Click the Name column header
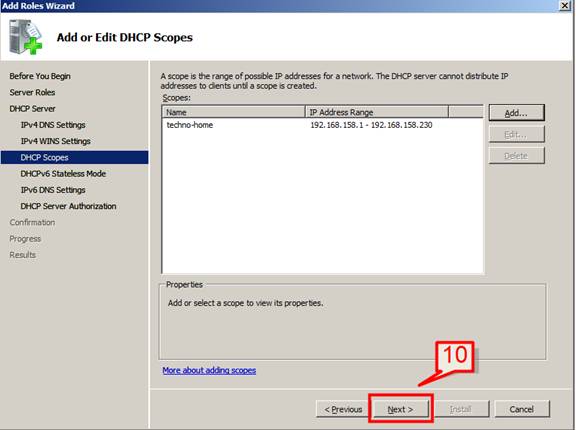The image size is (576, 430). (x=233, y=112)
